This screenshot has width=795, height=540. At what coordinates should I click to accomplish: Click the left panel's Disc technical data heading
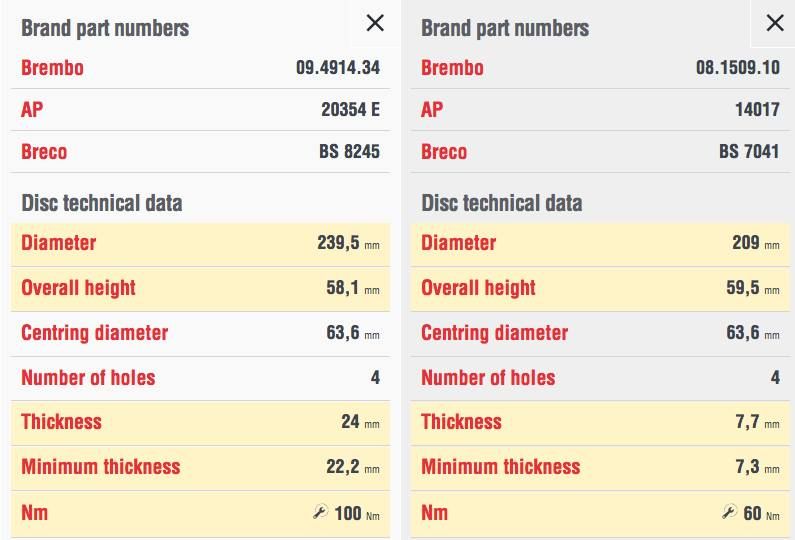pyautogui.click(x=102, y=203)
